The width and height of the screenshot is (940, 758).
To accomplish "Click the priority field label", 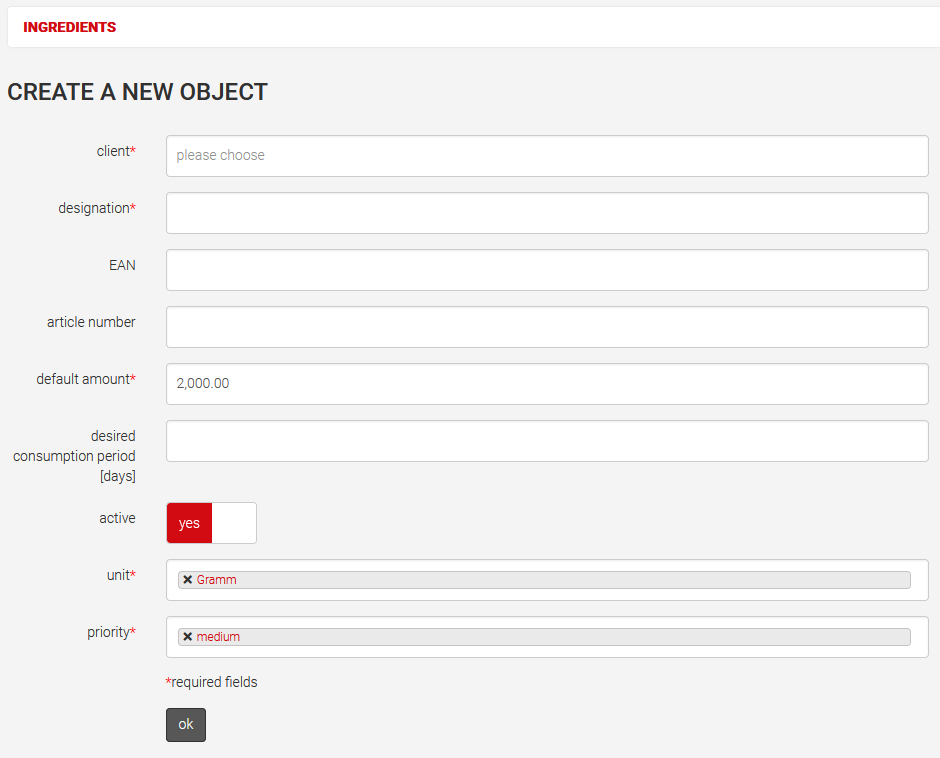I will coord(110,632).
